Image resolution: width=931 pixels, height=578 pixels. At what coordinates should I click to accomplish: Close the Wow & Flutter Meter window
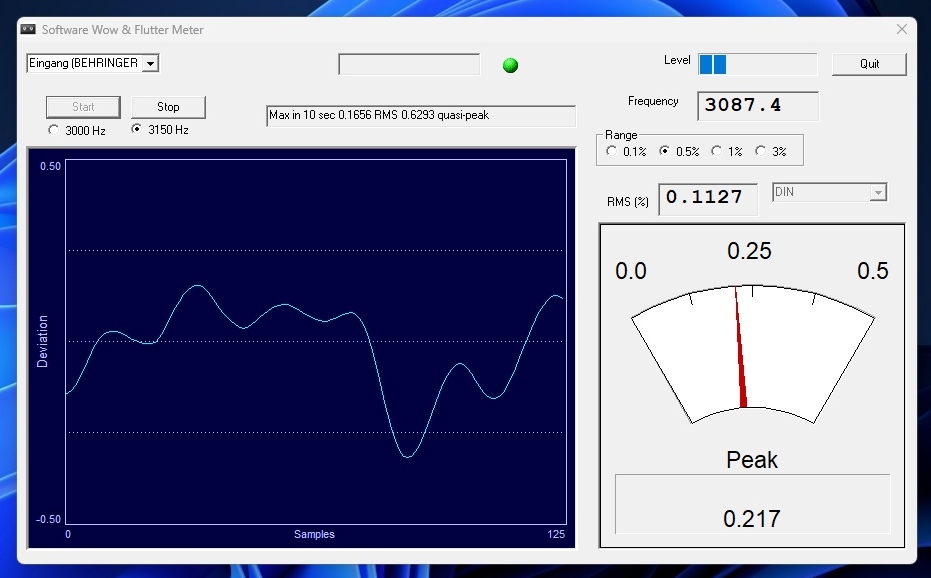(x=901, y=29)
